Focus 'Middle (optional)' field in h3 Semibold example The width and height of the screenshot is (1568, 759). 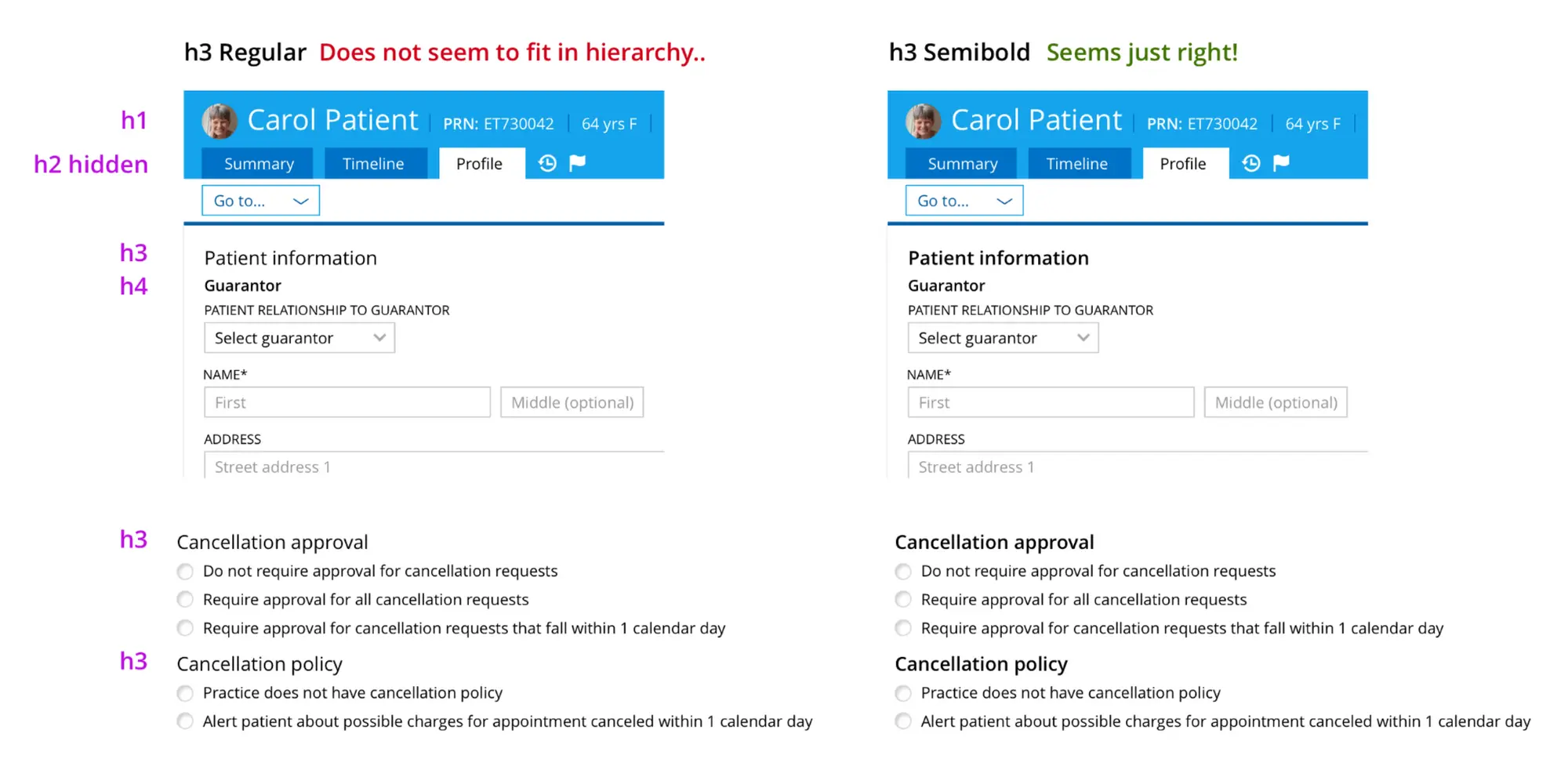1276,402
